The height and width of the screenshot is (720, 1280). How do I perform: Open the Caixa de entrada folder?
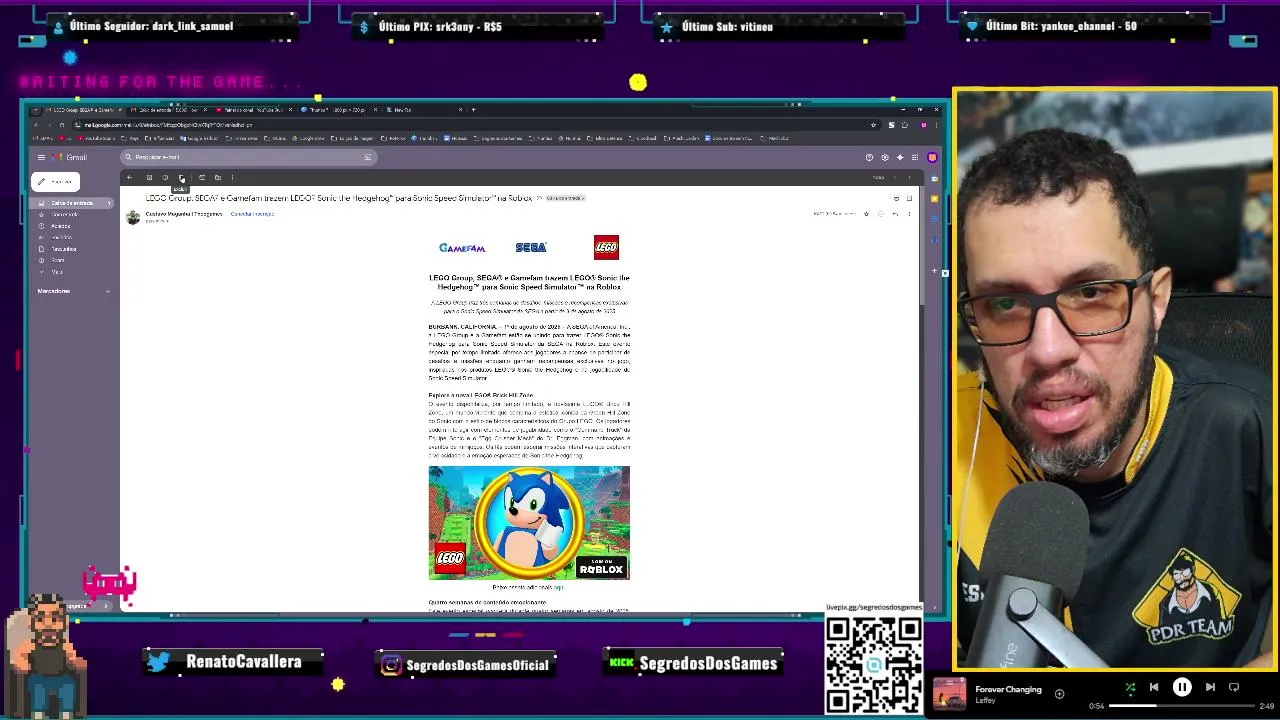coord(72,203)
